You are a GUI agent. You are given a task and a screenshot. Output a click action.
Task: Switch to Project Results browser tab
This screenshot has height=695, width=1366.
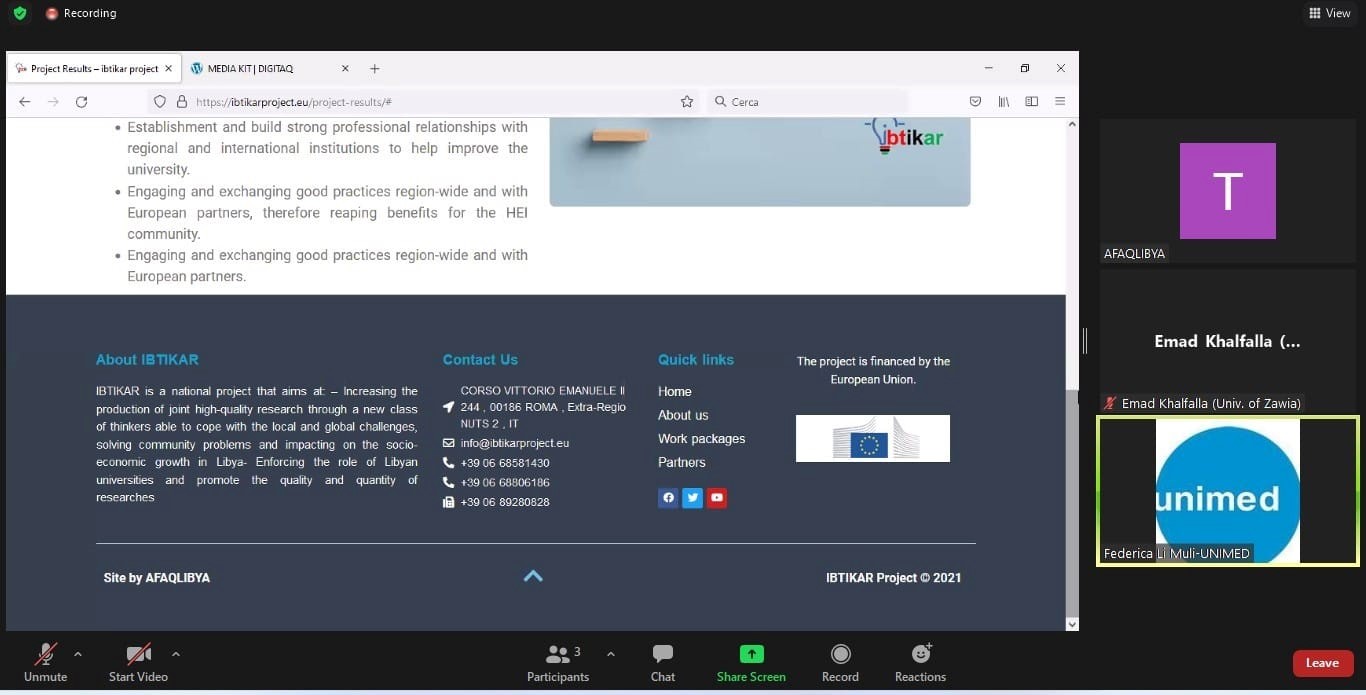click(x=94, y=69)
